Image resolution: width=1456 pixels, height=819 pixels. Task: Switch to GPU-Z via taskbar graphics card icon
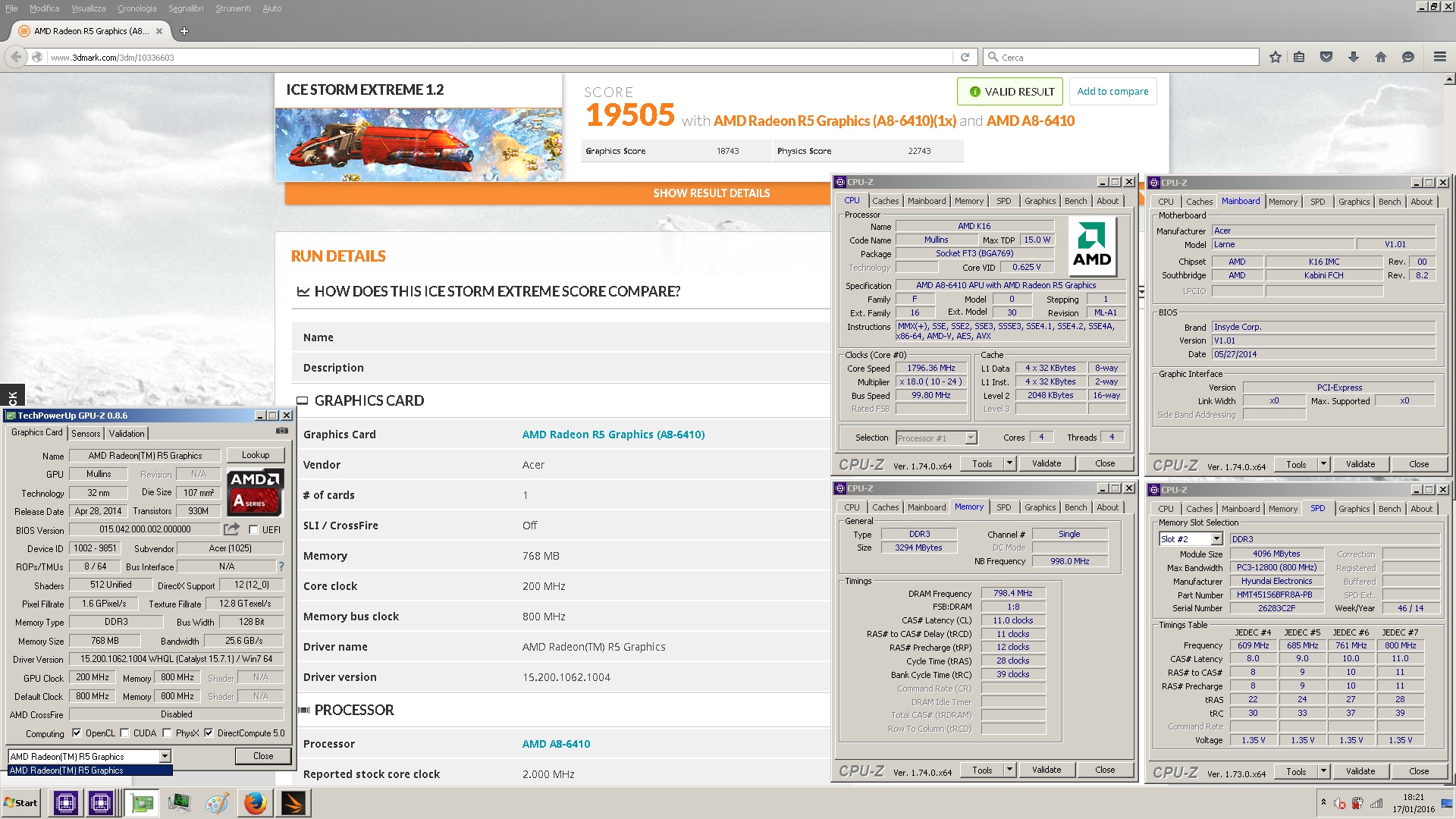pos(142,802)
